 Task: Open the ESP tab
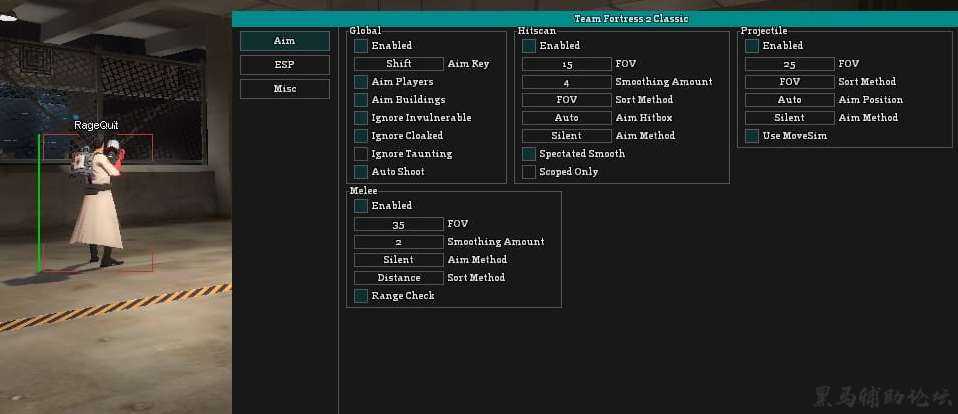(x=285, y=65)
